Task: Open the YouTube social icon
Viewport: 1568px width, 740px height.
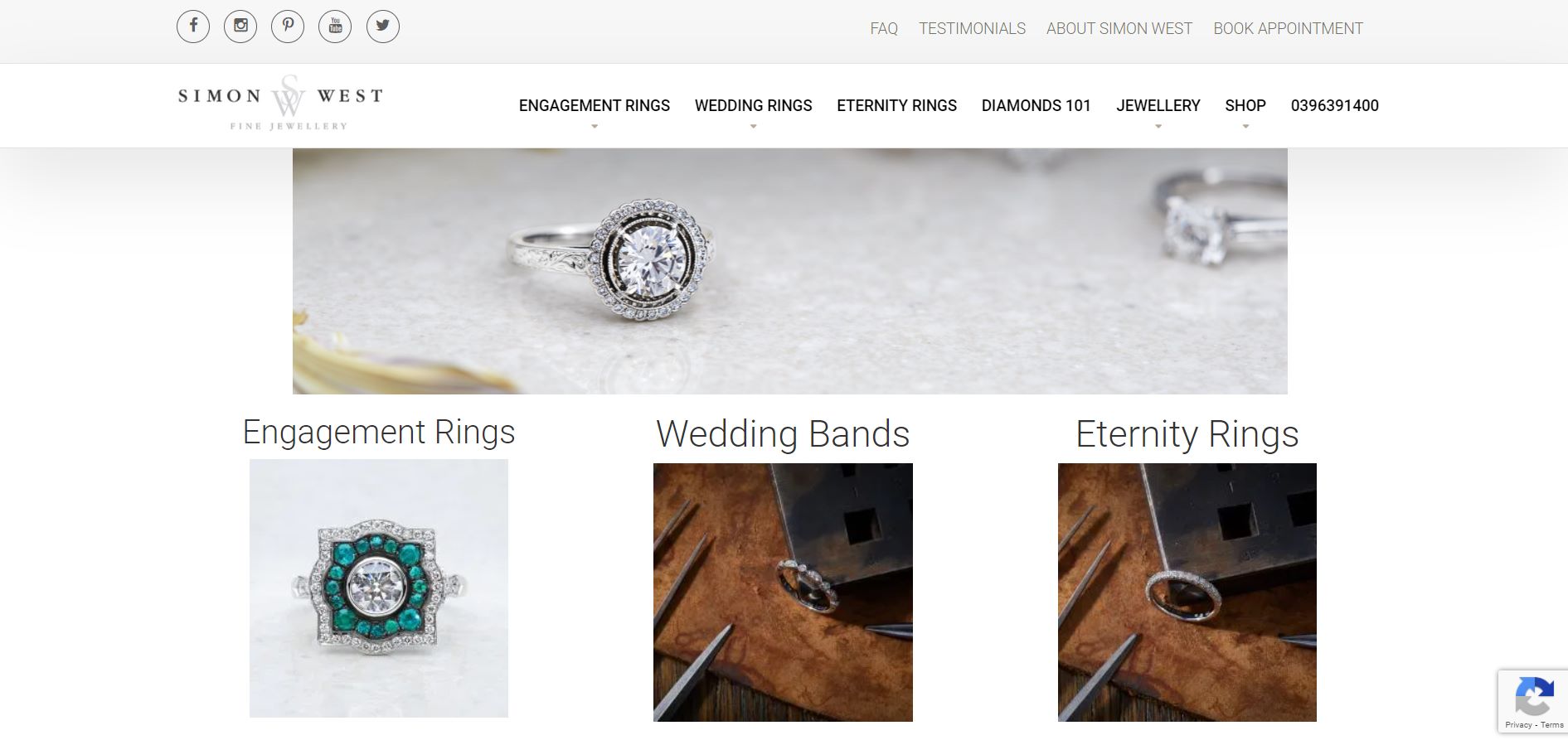Action: (x=335, y=26)
